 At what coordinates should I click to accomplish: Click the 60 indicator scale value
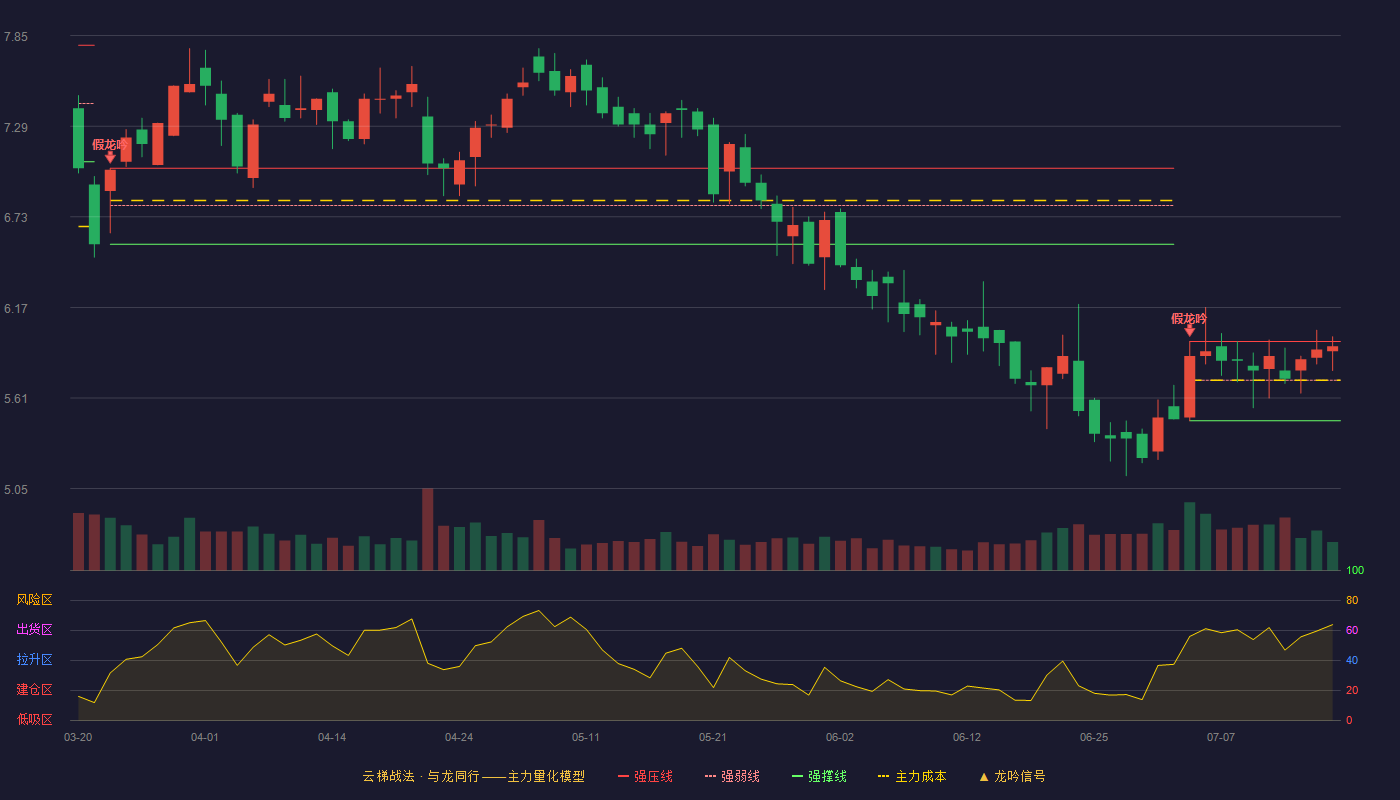tap(1352, 630)
